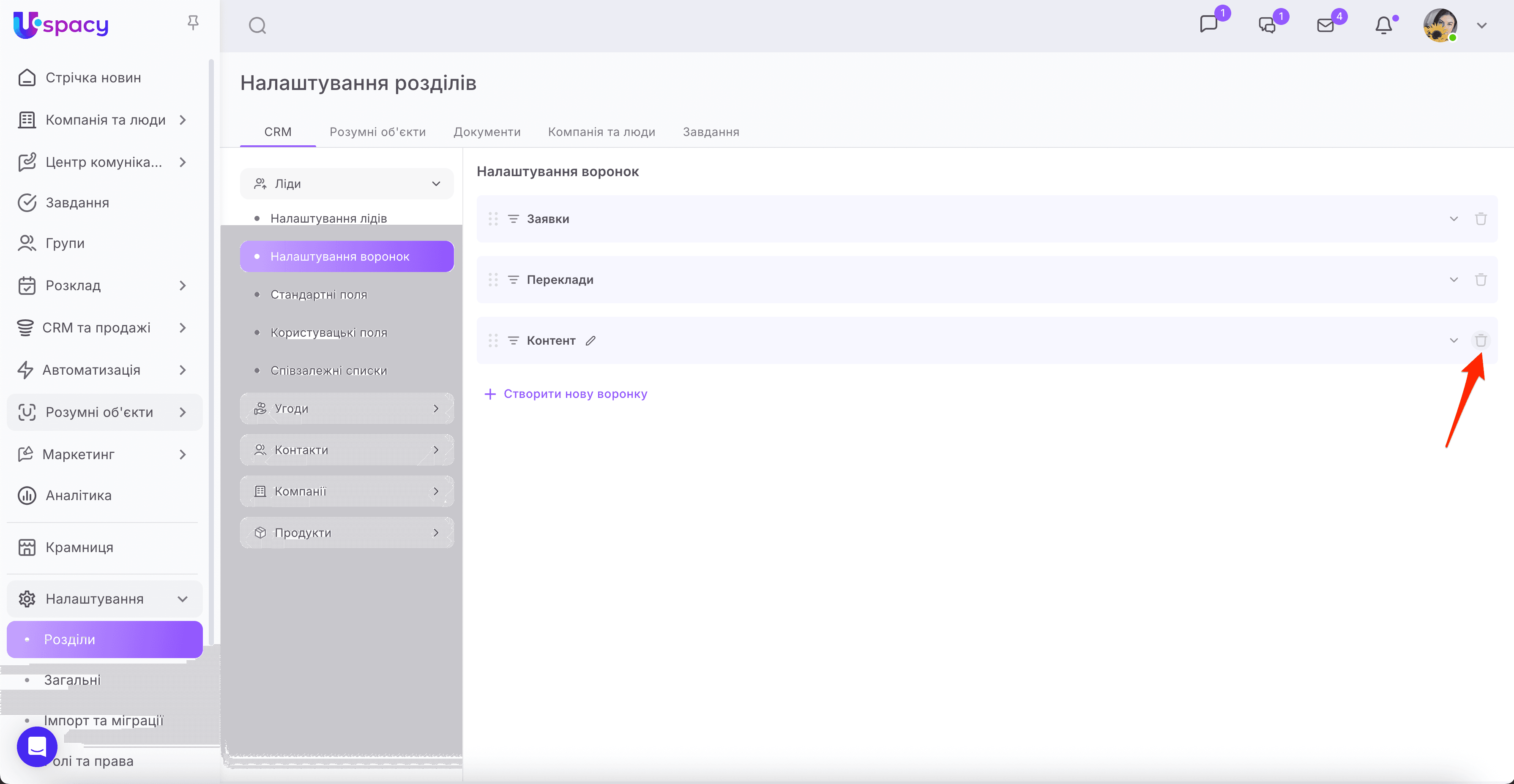
Task: Open Аналітика in the sidebar
Action: (x=78, y=495)
